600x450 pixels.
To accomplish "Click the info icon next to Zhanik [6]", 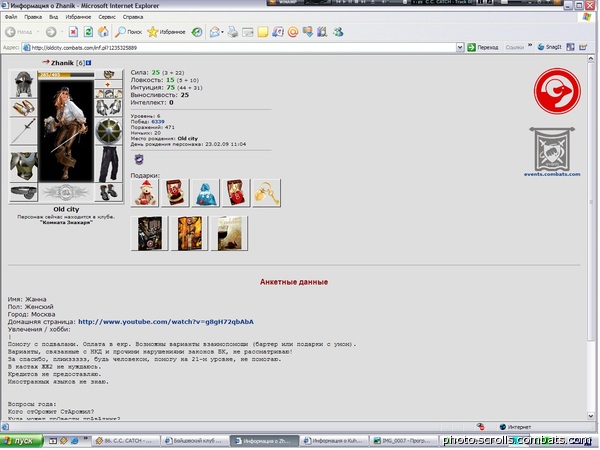I will 89,62.
